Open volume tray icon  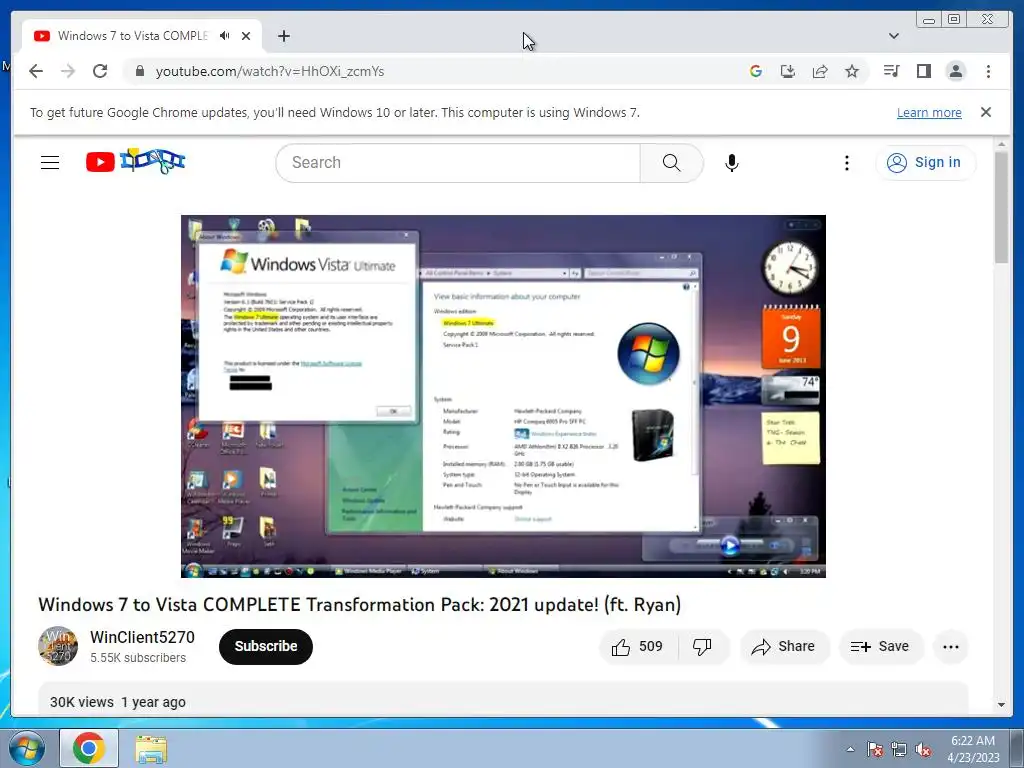coord(923,749)
